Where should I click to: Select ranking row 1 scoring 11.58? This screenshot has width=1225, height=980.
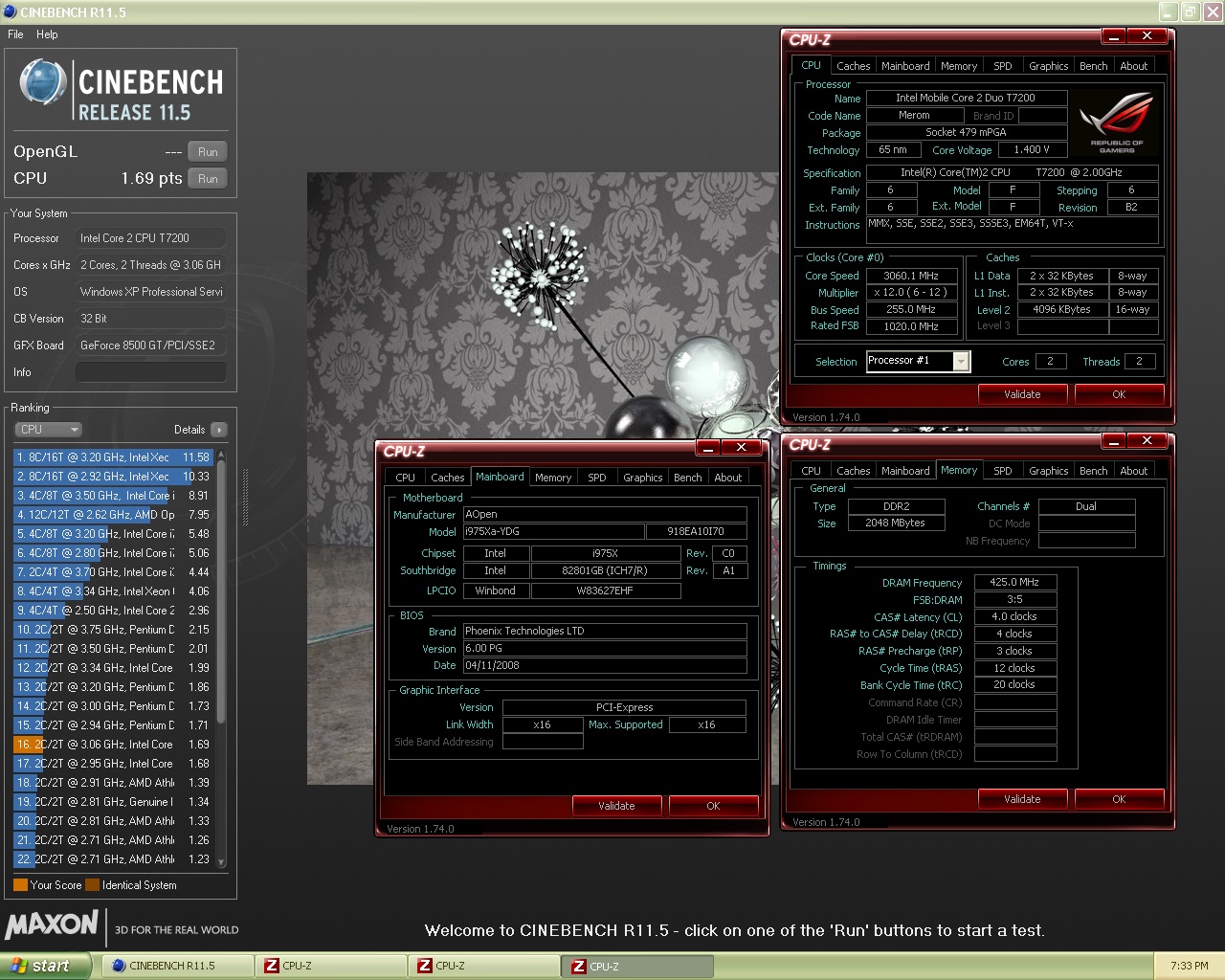click(x=113, y=457)
